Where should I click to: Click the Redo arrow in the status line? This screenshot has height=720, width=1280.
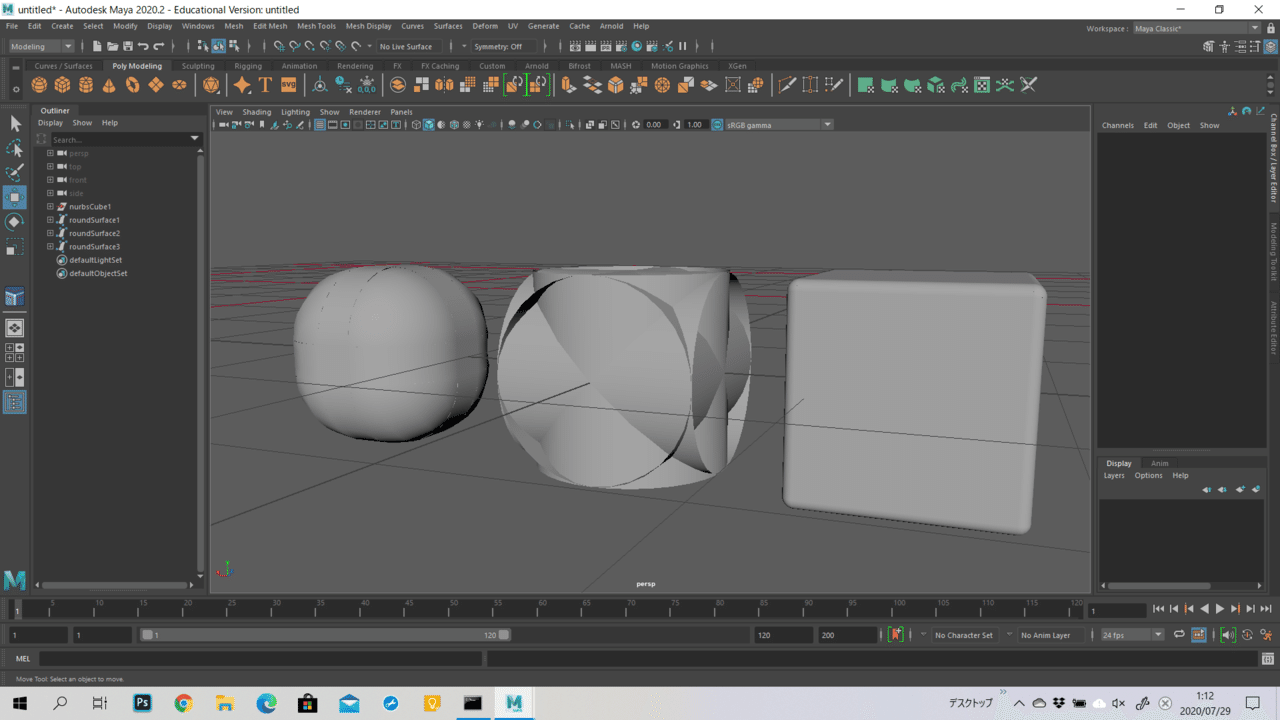click(x=159, y=46)
